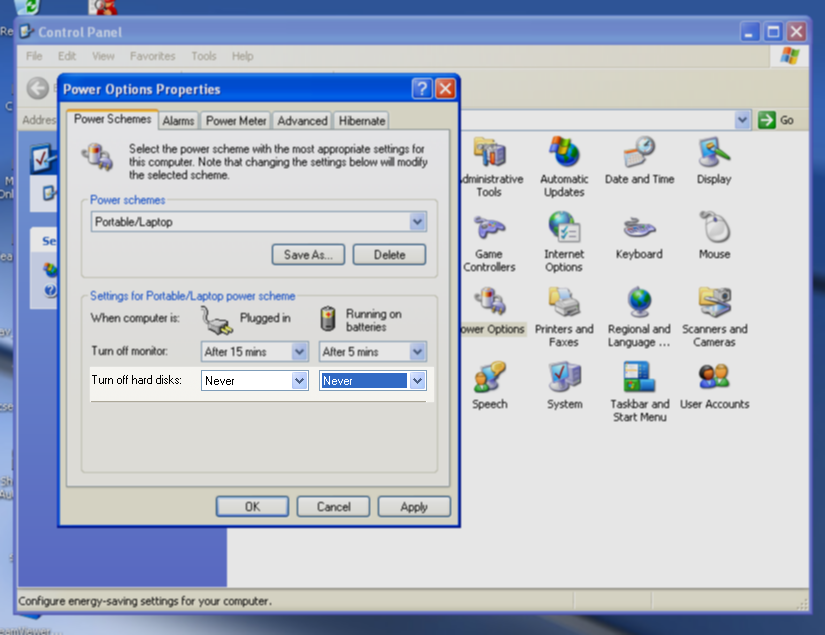Click the Back arrow in Control Panel toolbar
Screen dimensions: 825x635
pos(38,88)
